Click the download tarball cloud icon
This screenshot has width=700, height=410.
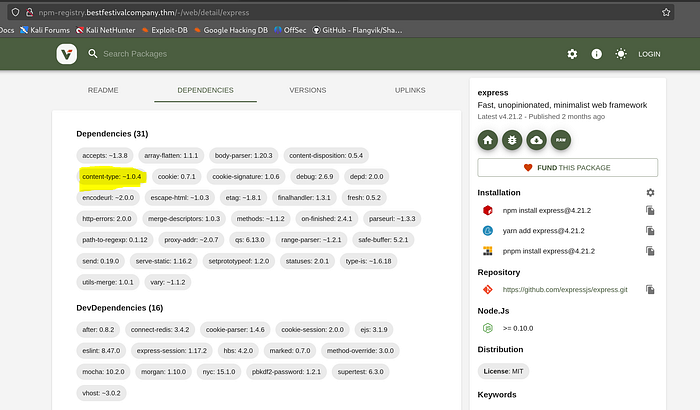click(x=536, y=140)
